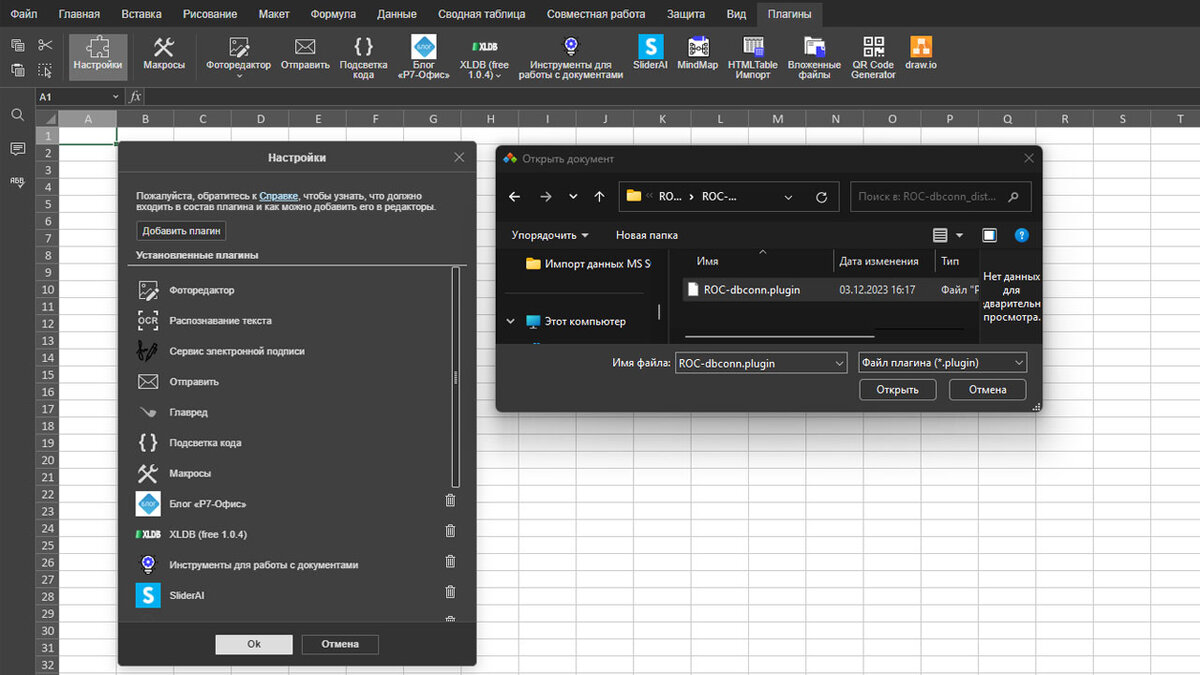Screen dimensions: 1200x675
Task: Switch to the Вставка ribbon tab
Action: 140,14
